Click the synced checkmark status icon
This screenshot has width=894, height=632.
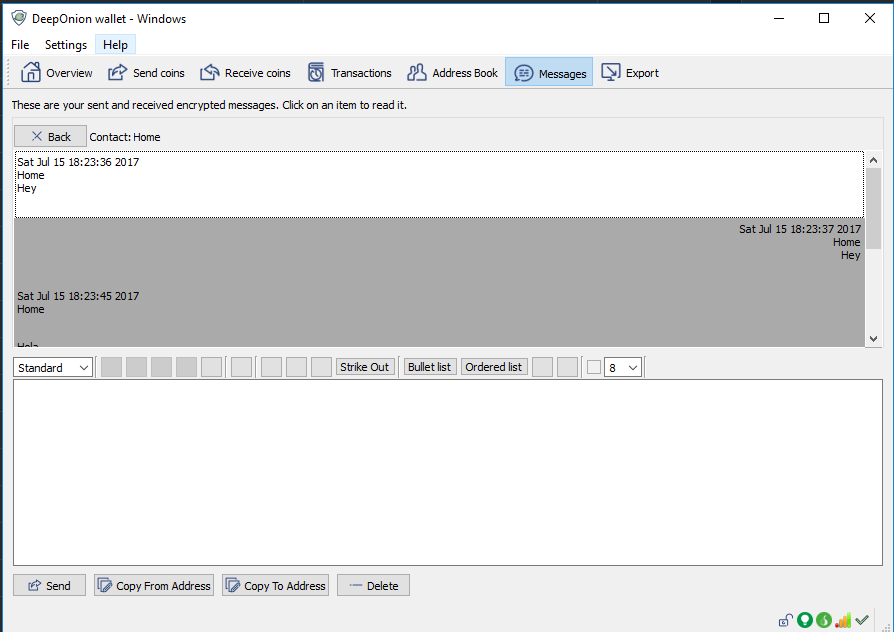[862, 620]
